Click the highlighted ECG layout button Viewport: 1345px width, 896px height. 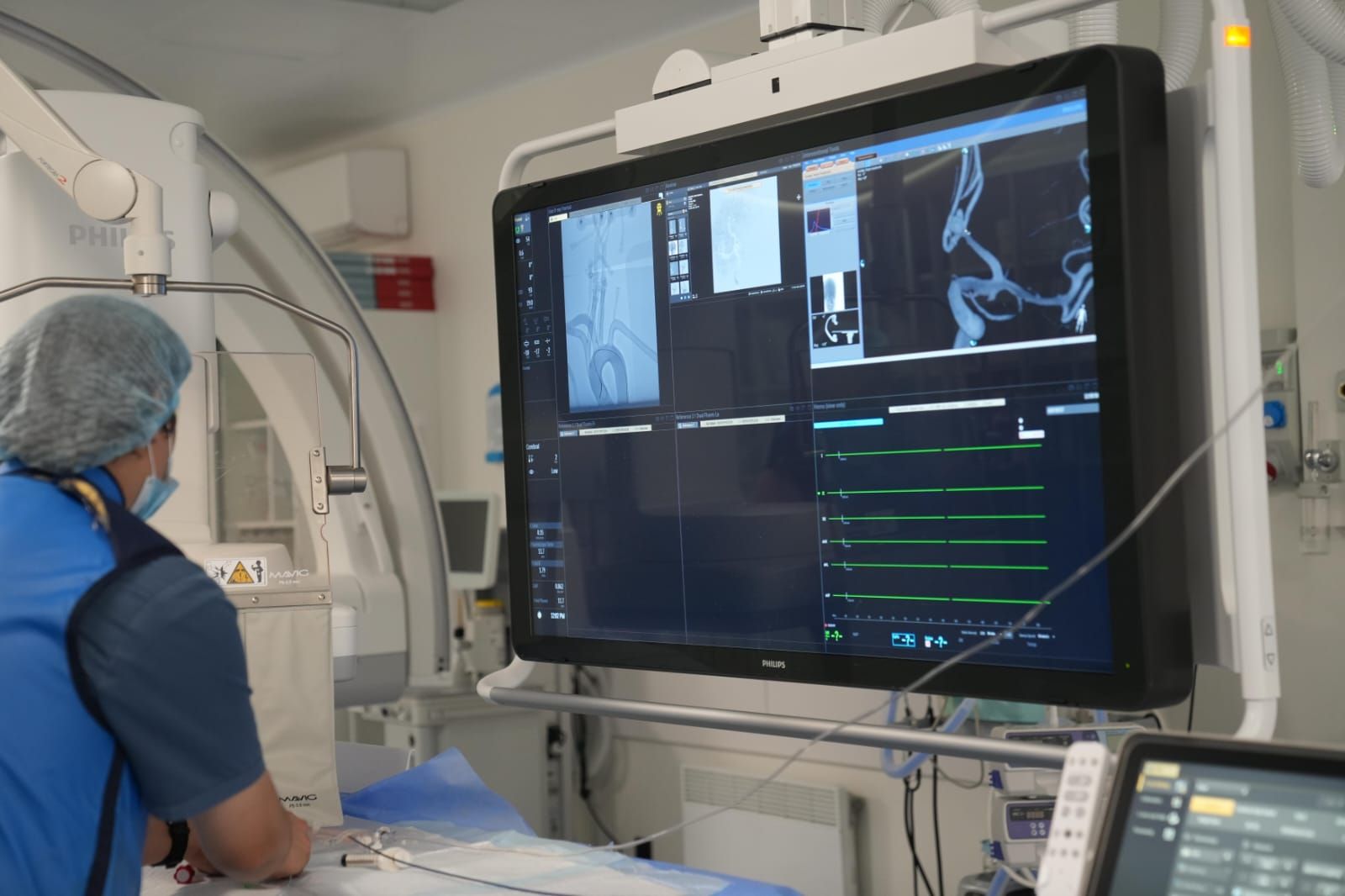click(904, 640)
